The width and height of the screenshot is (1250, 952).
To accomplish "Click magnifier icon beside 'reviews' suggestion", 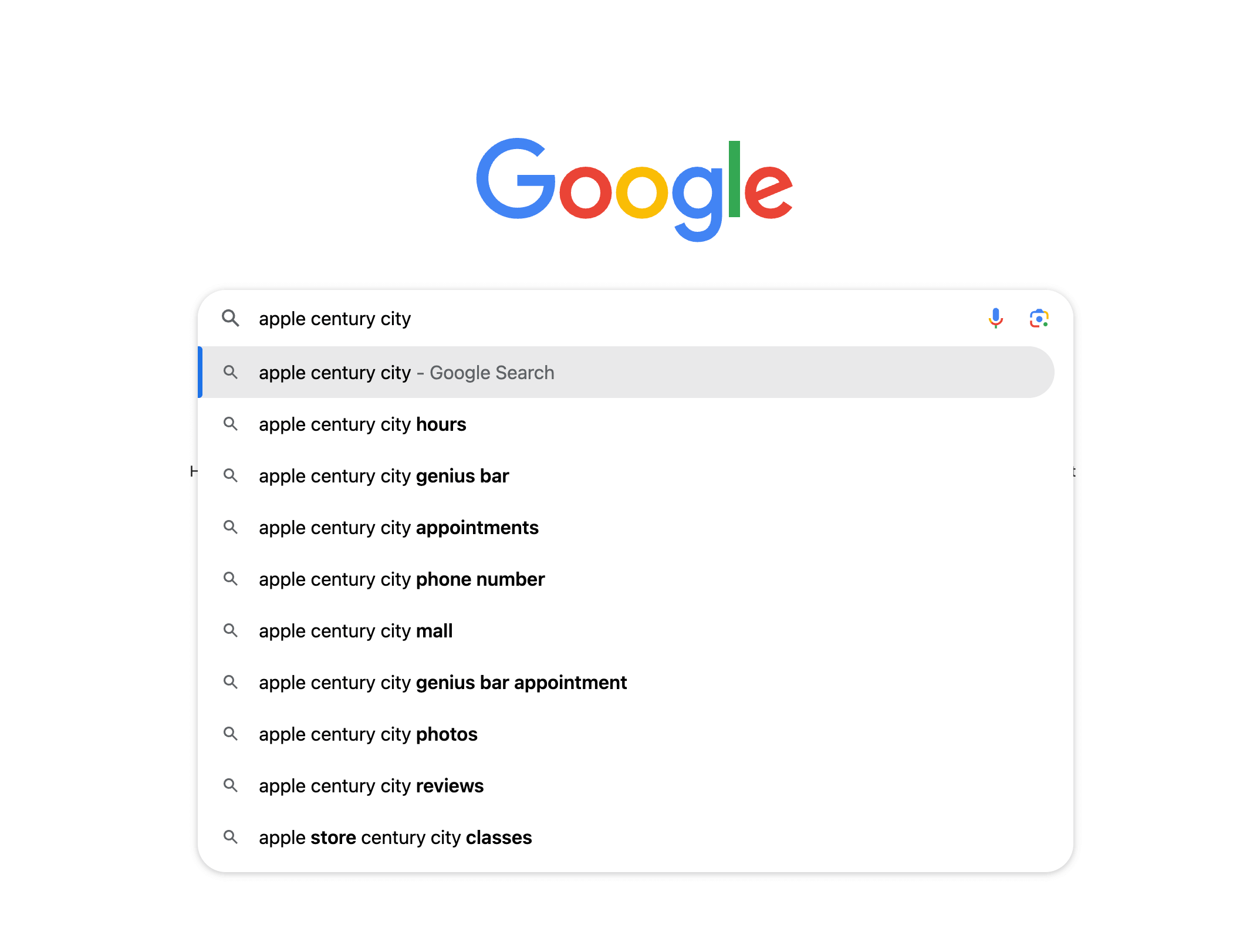I will pyautogui.click(x=231, y=785).
